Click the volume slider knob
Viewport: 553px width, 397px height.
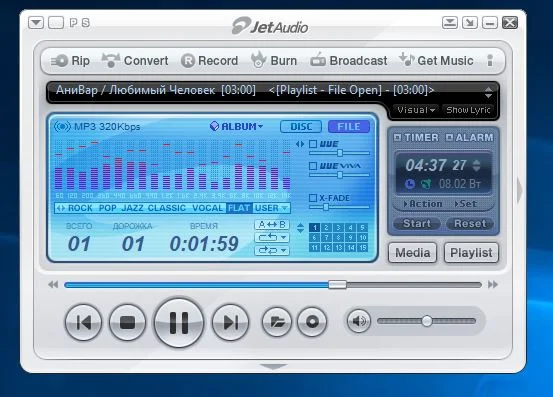coord(427,321)
